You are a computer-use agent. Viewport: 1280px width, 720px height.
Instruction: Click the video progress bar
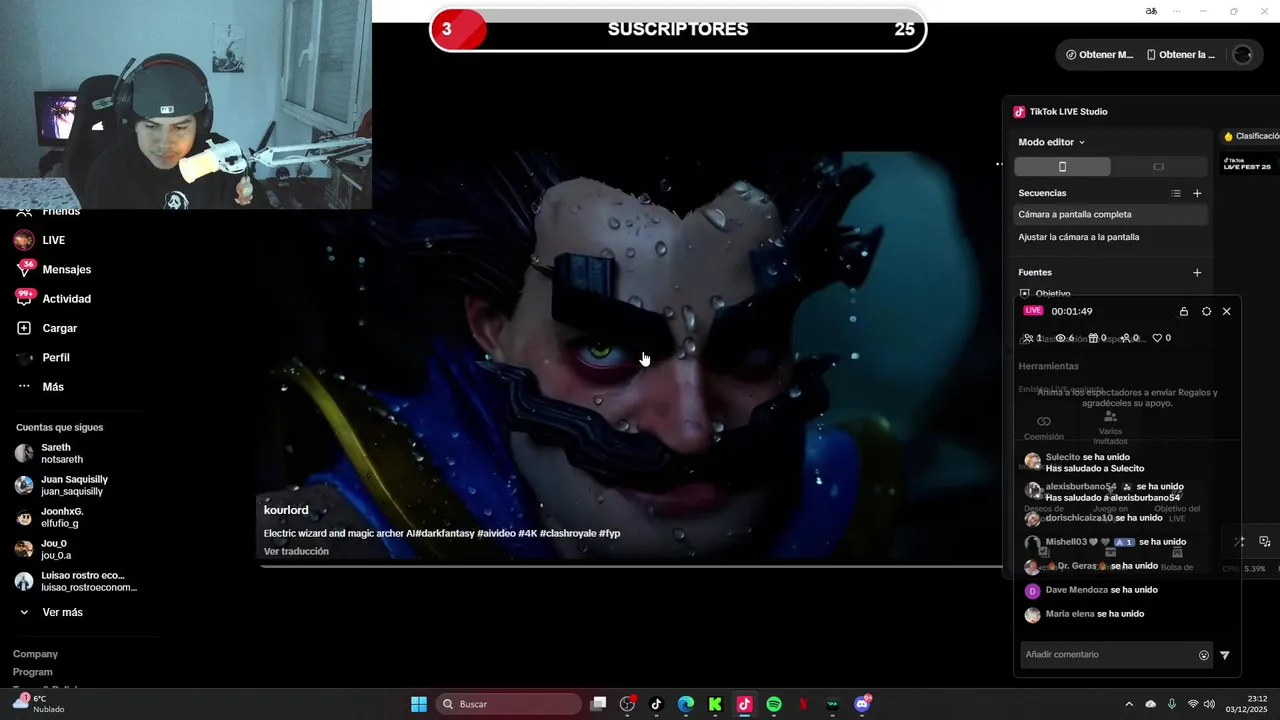click(x=630, y=567)
